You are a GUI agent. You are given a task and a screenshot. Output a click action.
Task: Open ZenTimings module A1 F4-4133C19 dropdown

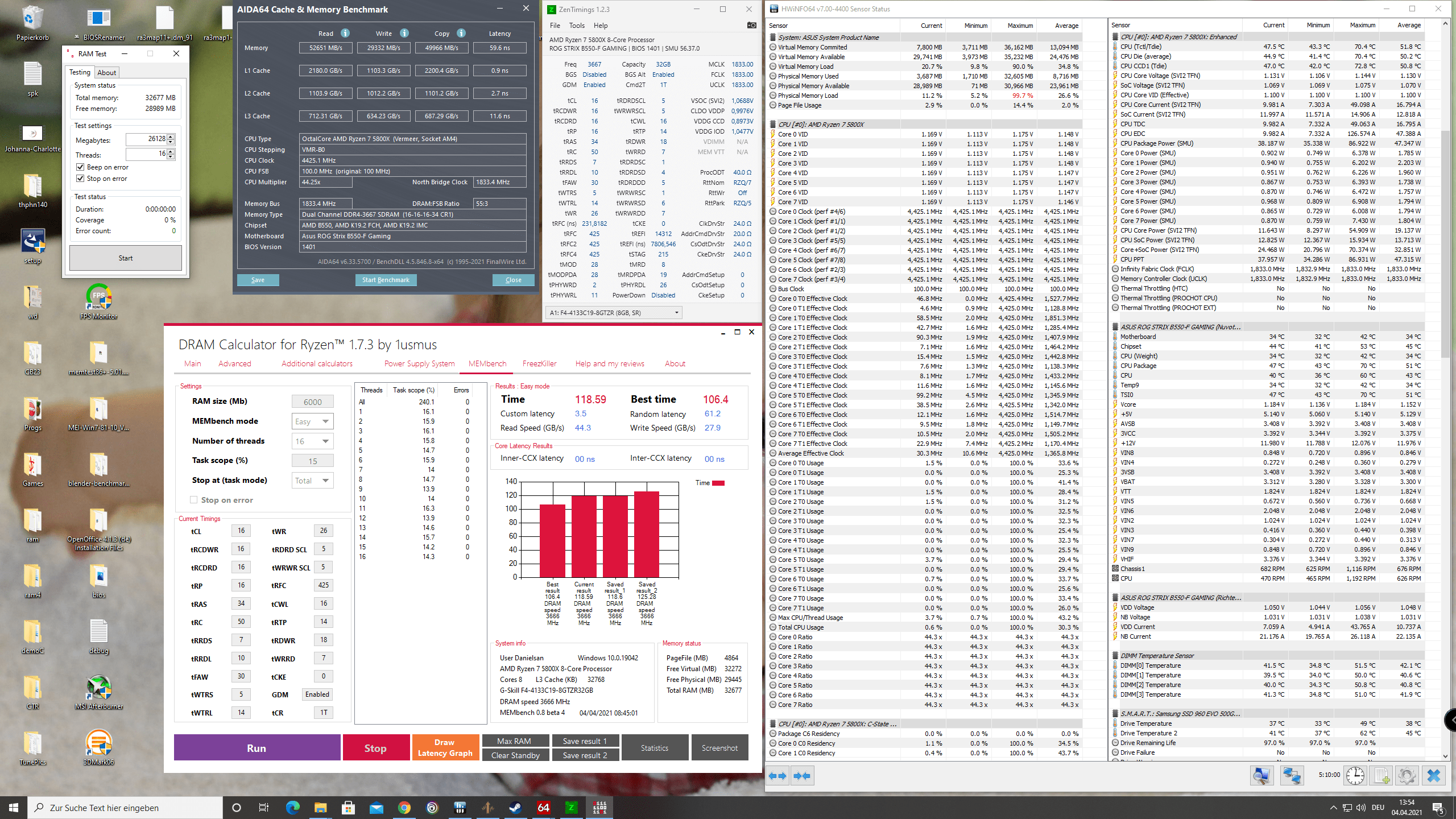click(x=614, y=312)
